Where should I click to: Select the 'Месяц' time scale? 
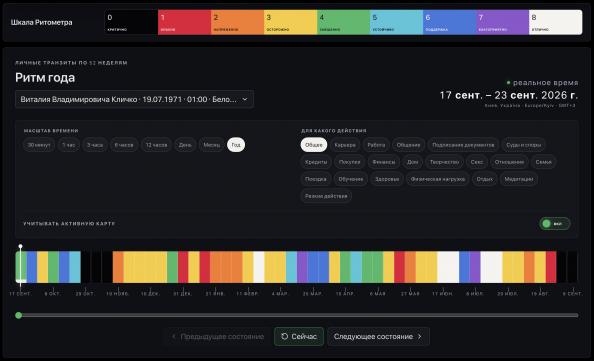click(211, 145)
